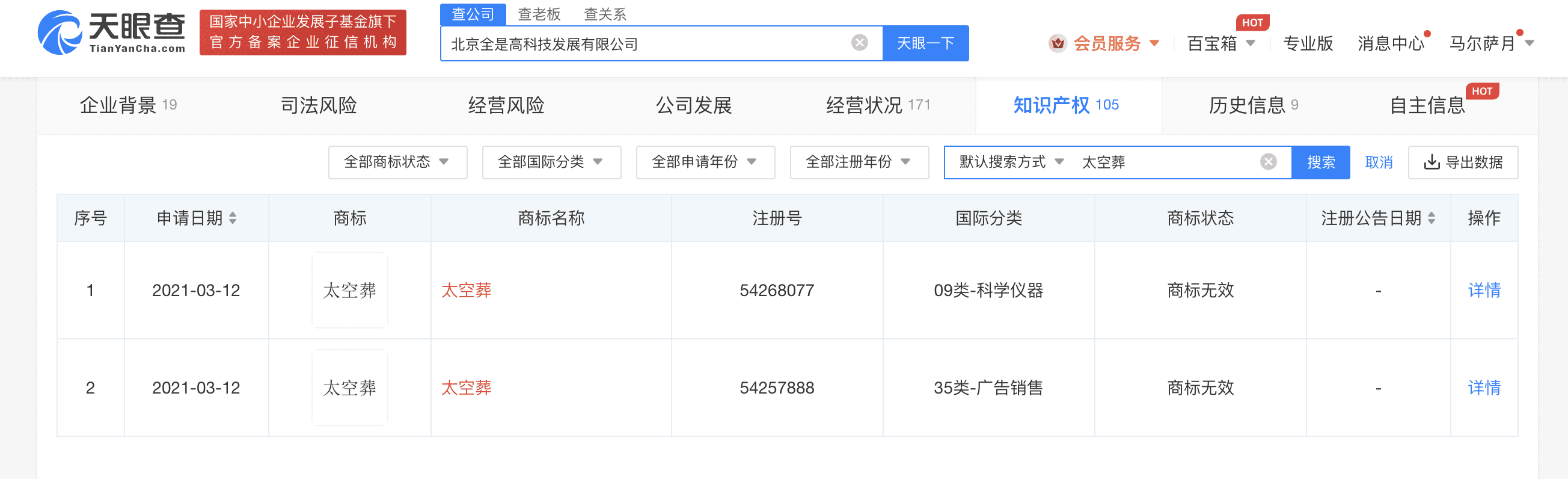
Task: Clear the 太空葬 trademark search field
Action: pyautogui.click(x=1269, y=161)
